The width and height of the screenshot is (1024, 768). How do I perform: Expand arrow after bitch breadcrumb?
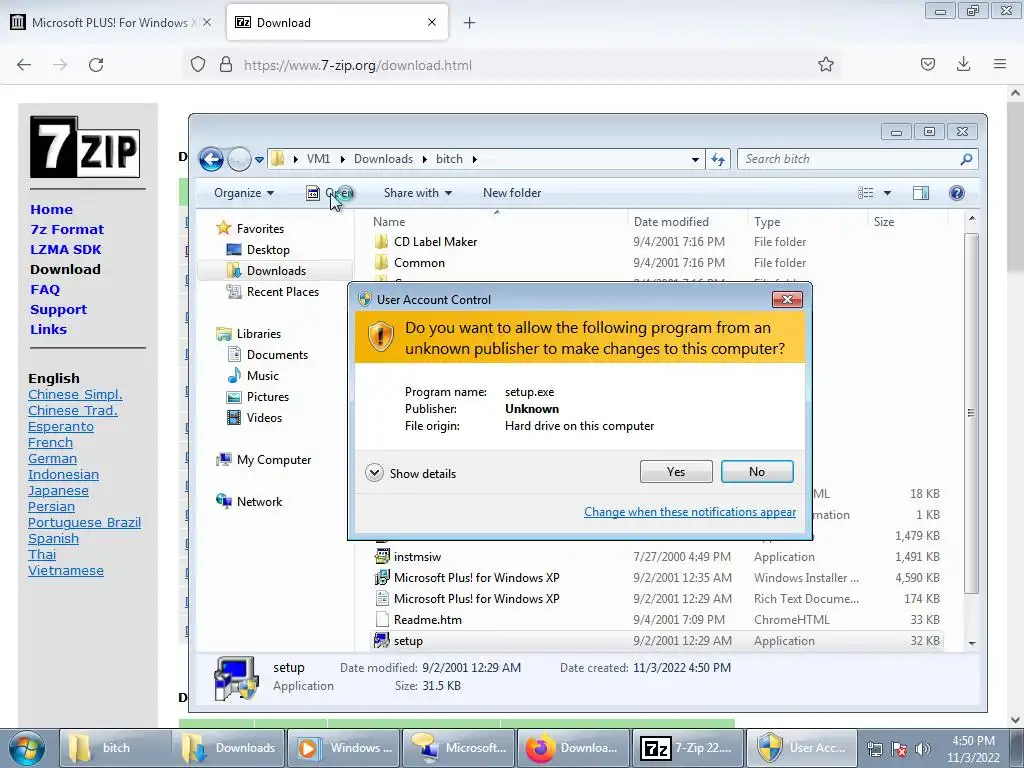[474, 159]
